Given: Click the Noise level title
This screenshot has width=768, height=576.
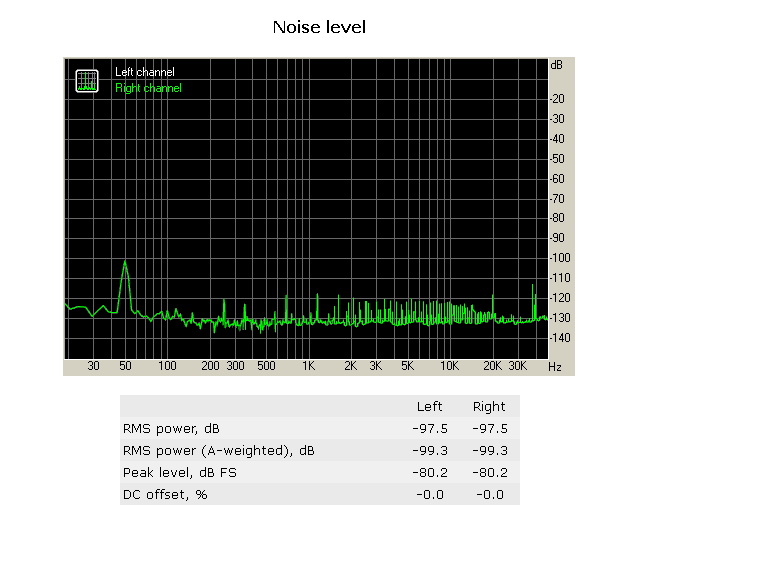Looking at the screenshot, I should click(x=319, y=27).
